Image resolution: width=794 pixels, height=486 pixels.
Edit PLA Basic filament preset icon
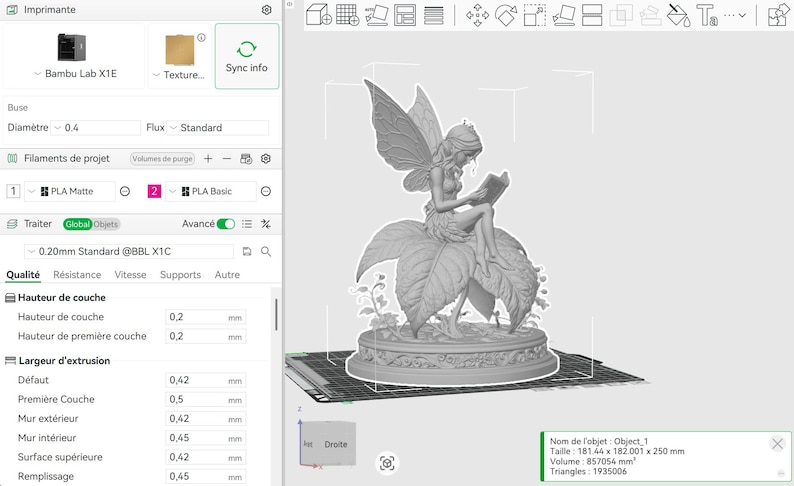click(x=265, y=191)
